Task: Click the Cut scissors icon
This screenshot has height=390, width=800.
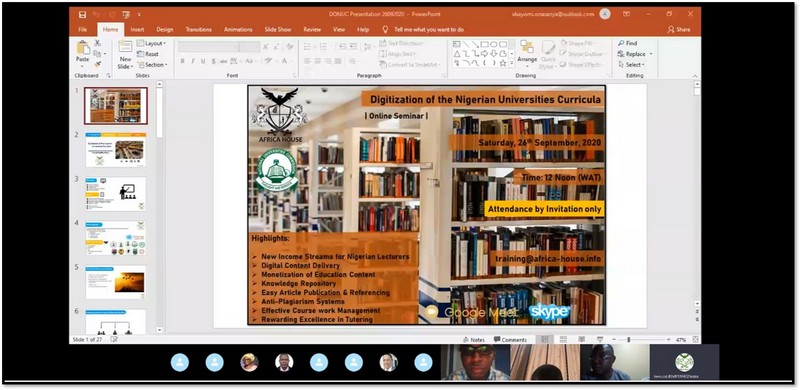Action: (97, 43)
